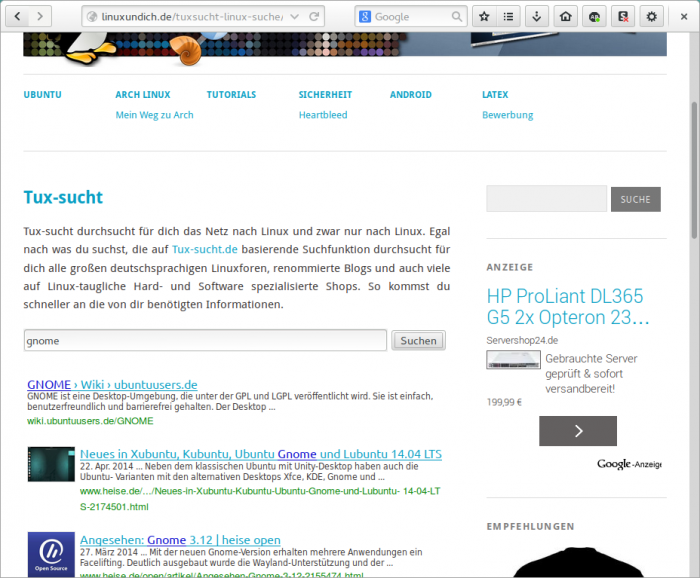This screenshot has height=578, width=700.
Task: Go to the browser home page
Action: [566, 16]
